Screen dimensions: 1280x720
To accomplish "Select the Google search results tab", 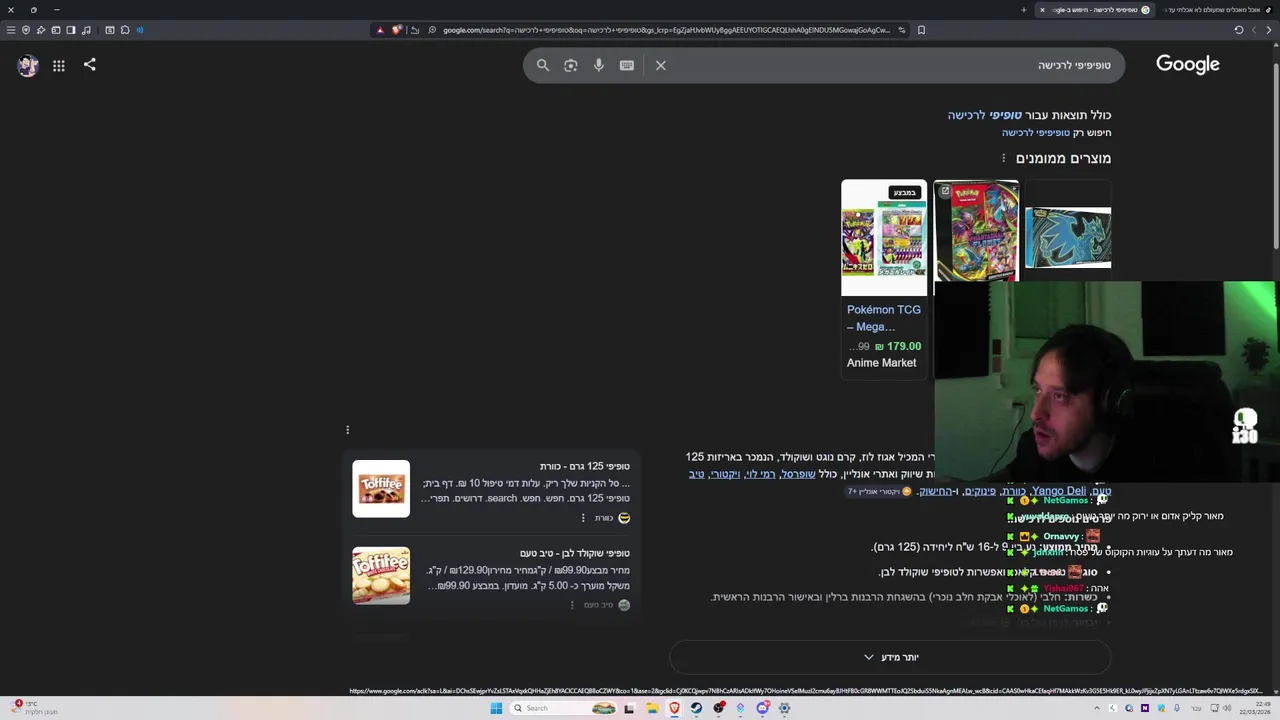I will 1095,10.
